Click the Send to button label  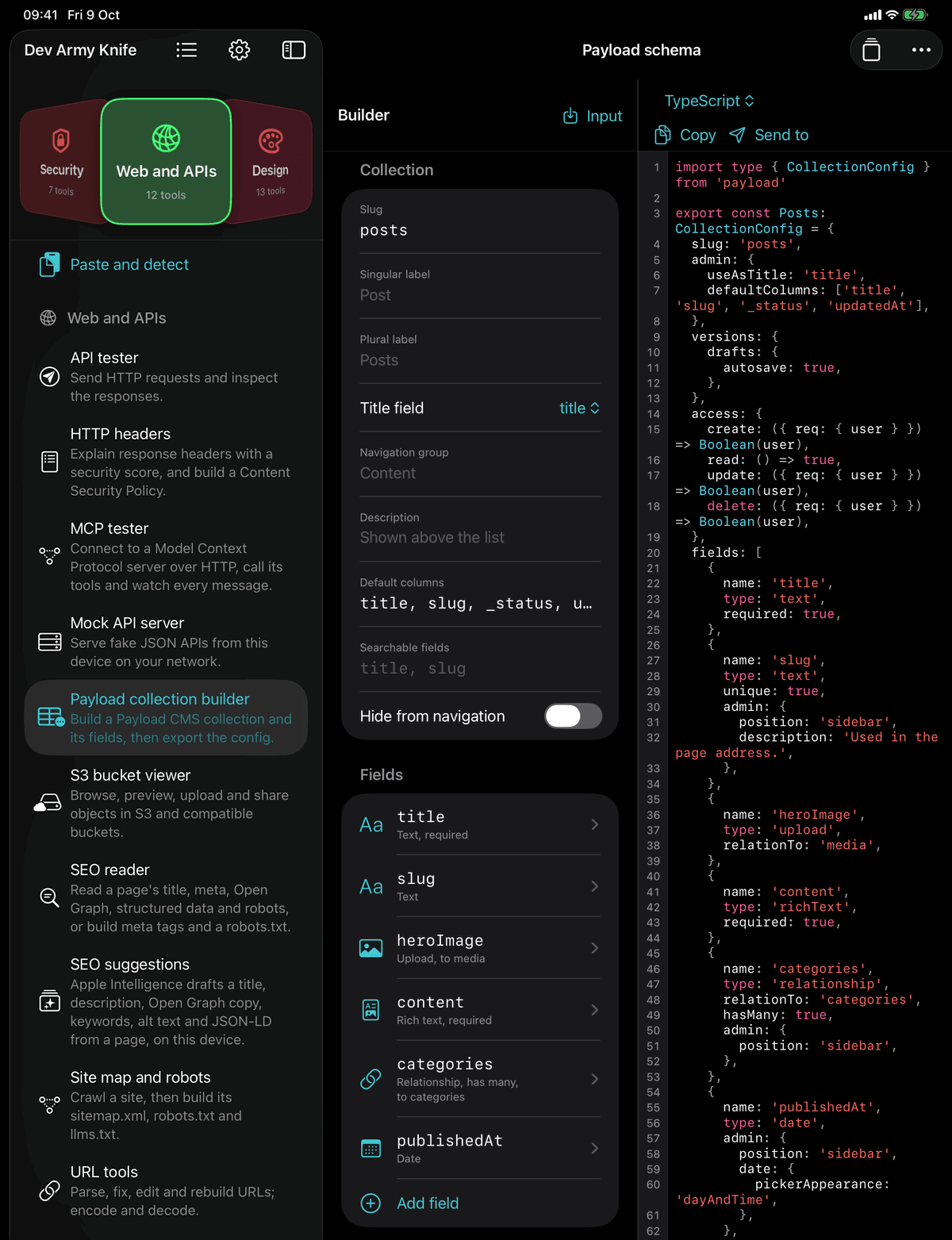click(x=781, y=135)
